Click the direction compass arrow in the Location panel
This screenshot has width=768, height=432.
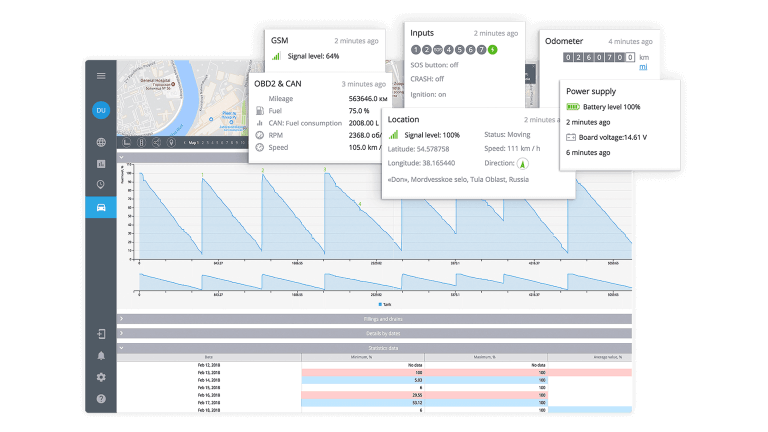pos(521,163)
